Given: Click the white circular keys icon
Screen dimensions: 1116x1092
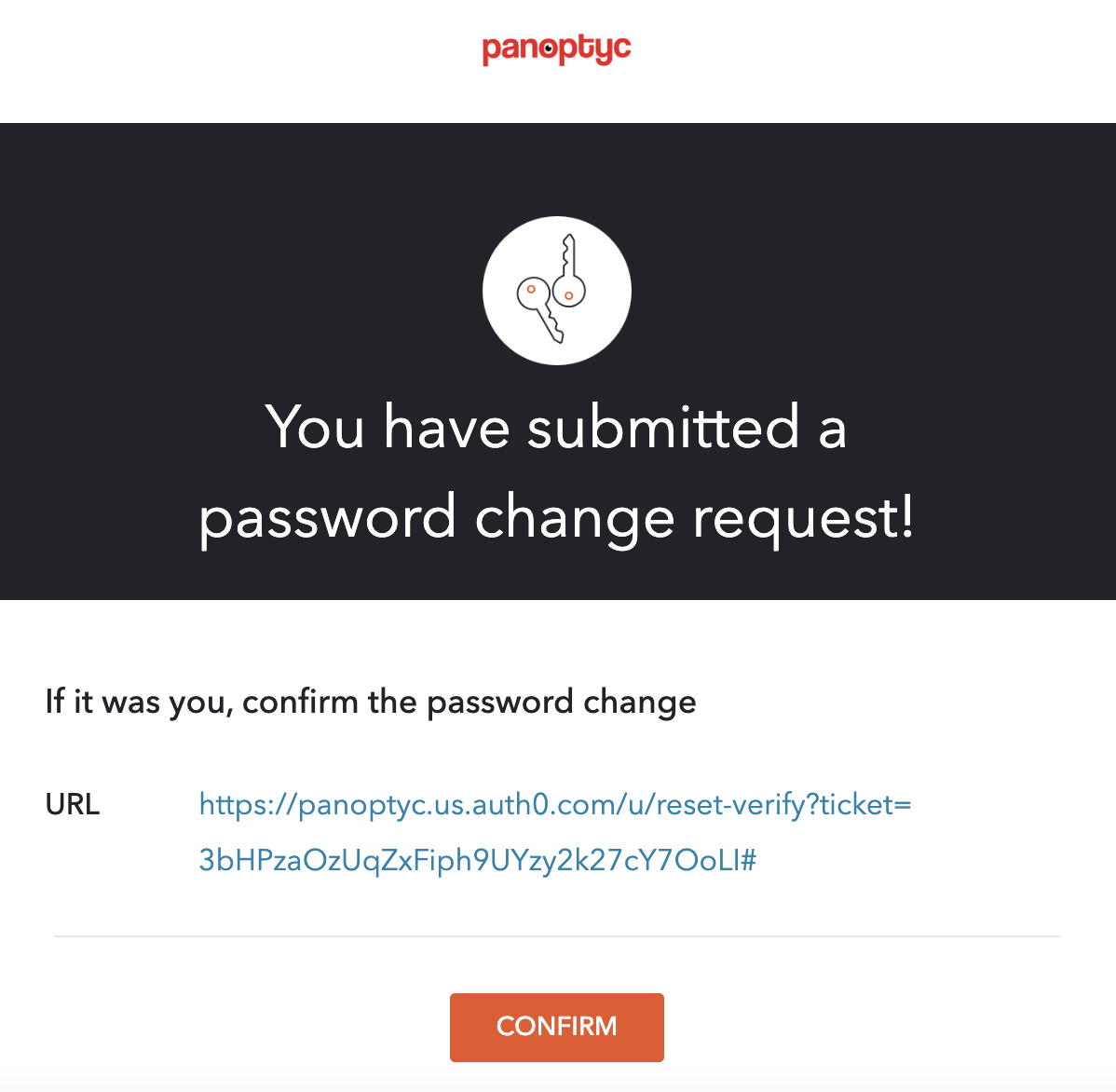Looking at the screenshot, I should pos(556,291).
